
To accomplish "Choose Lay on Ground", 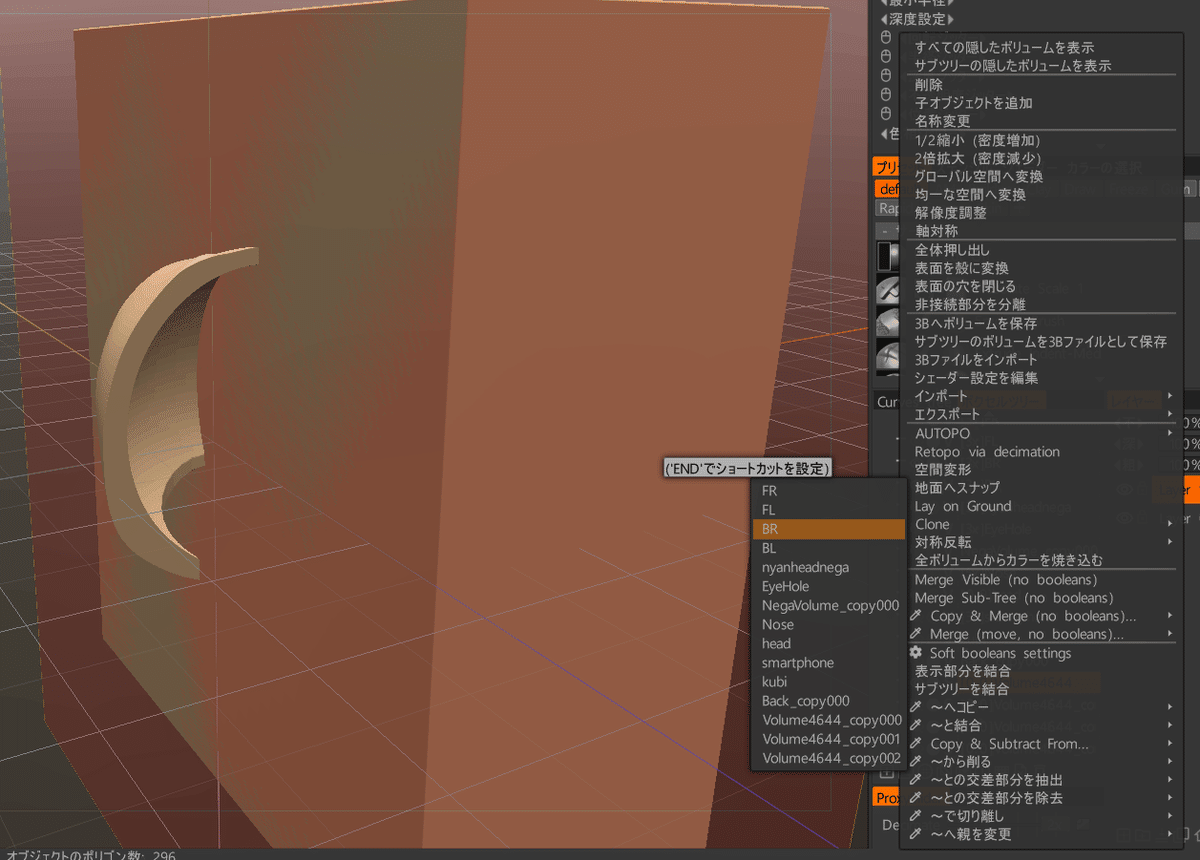I will coord(963,506).
